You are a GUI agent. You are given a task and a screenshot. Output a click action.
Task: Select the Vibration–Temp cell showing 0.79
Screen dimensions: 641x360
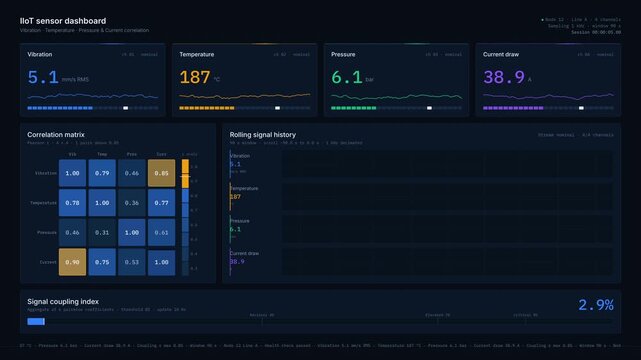click(102, 173)
